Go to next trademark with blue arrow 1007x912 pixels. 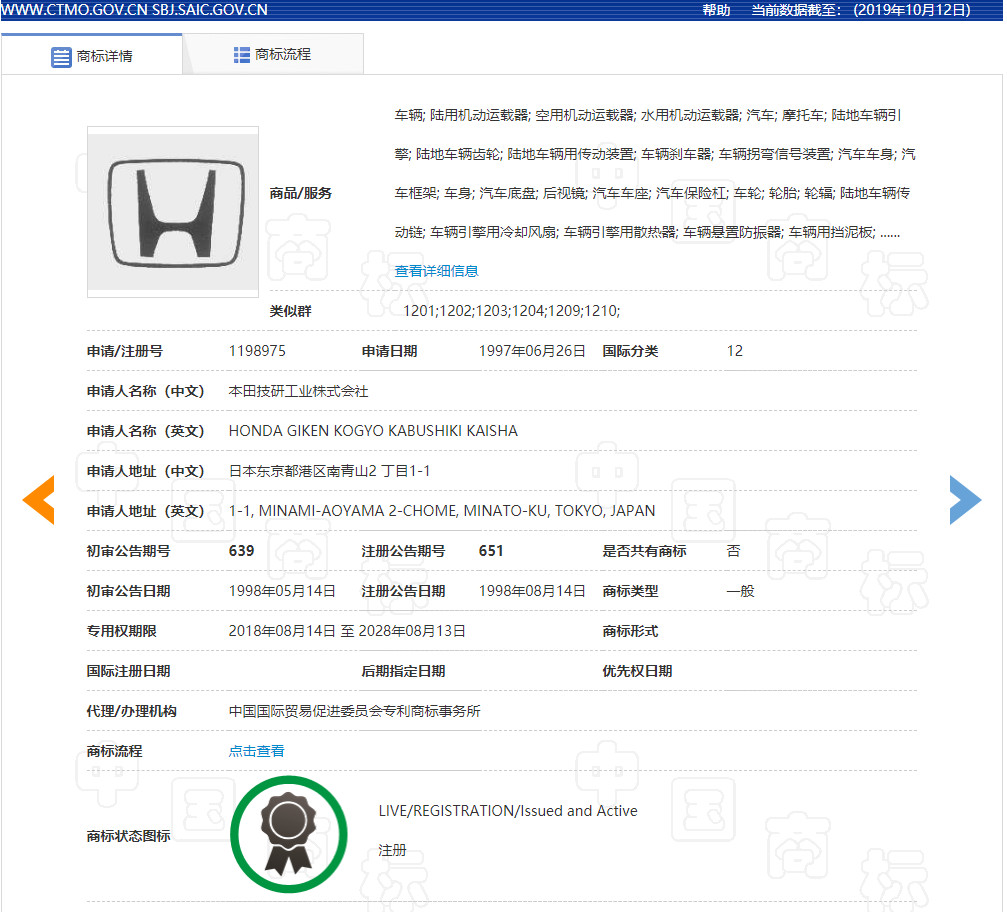point(965,500)
